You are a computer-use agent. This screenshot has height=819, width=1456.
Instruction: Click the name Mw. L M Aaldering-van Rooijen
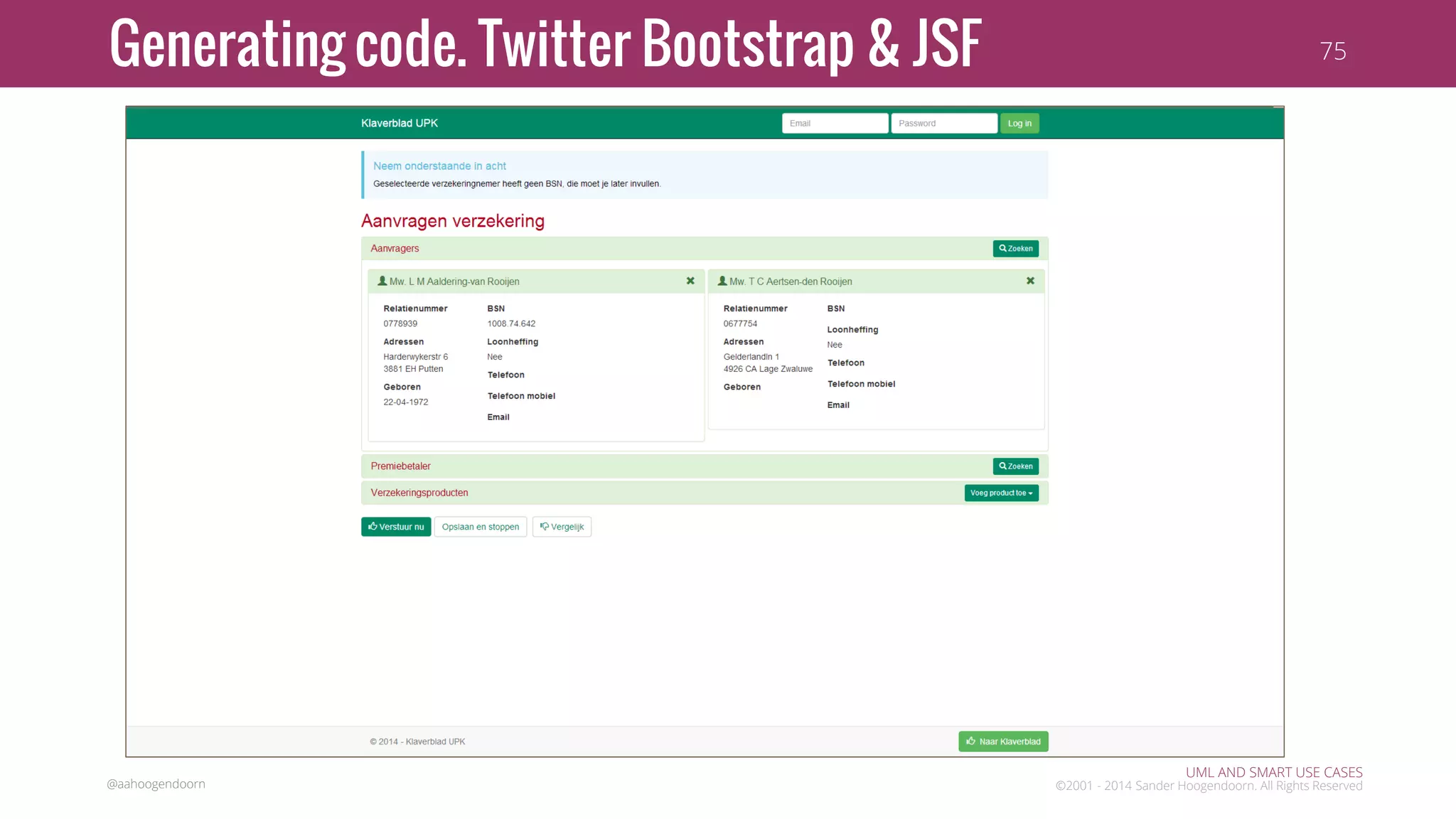tap(454, 282)
